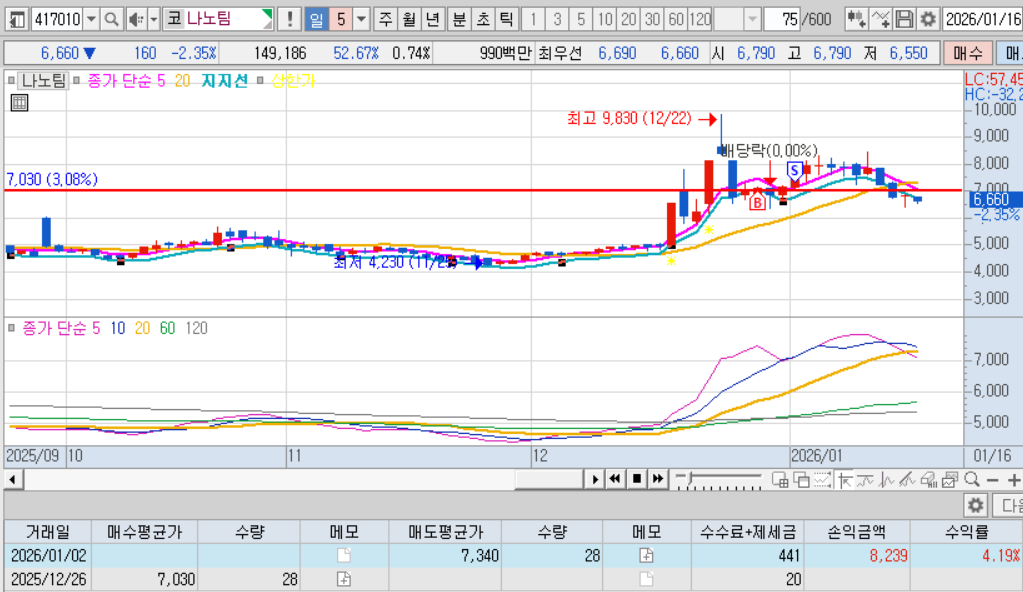Click the grid table icon under 나노팀 label
The image size is (1023, 592).
coord(20,102)
